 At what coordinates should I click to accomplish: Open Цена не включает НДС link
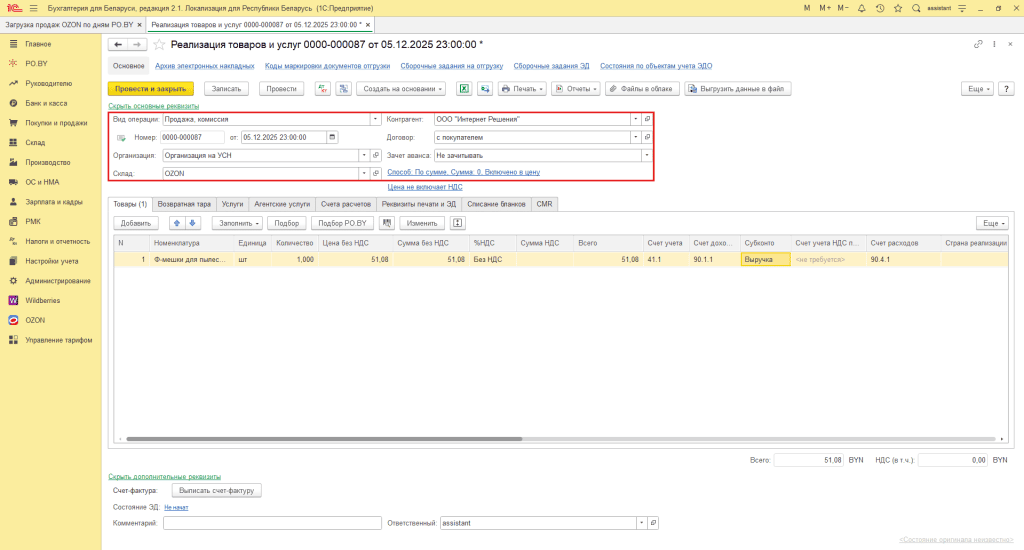[425, 187]
